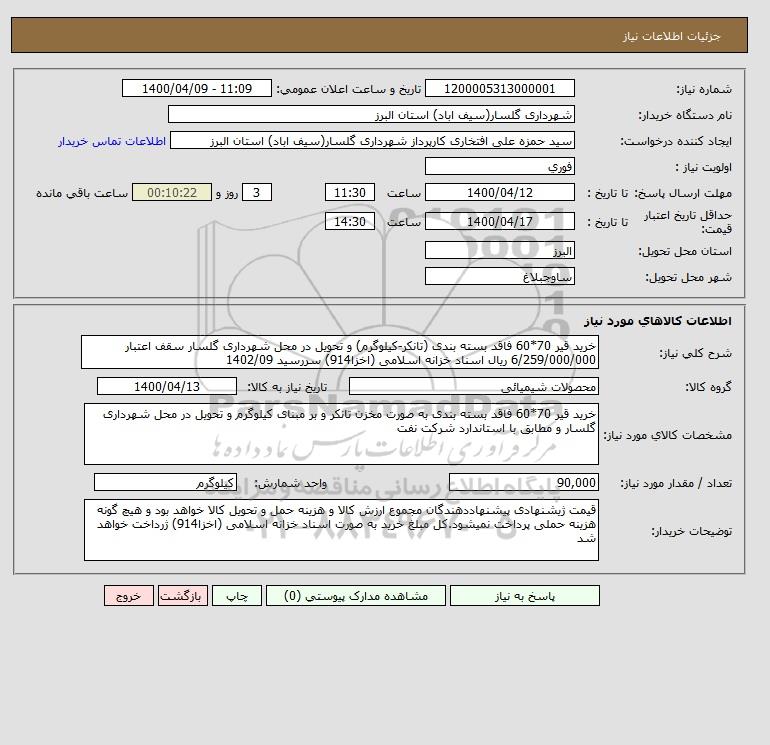Click the توضیحات خریدار text area
Viewport: 770px width, 745px height.
point(341,530)
